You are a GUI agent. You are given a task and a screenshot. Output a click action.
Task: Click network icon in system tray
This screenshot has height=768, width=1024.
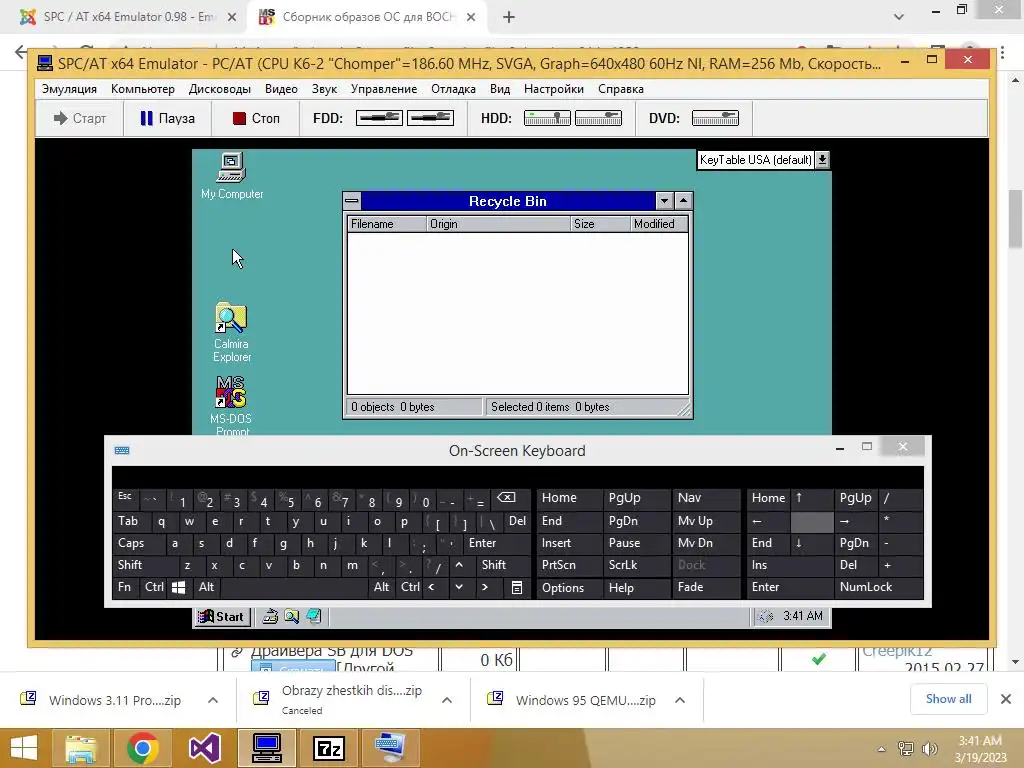click(906, 749)
